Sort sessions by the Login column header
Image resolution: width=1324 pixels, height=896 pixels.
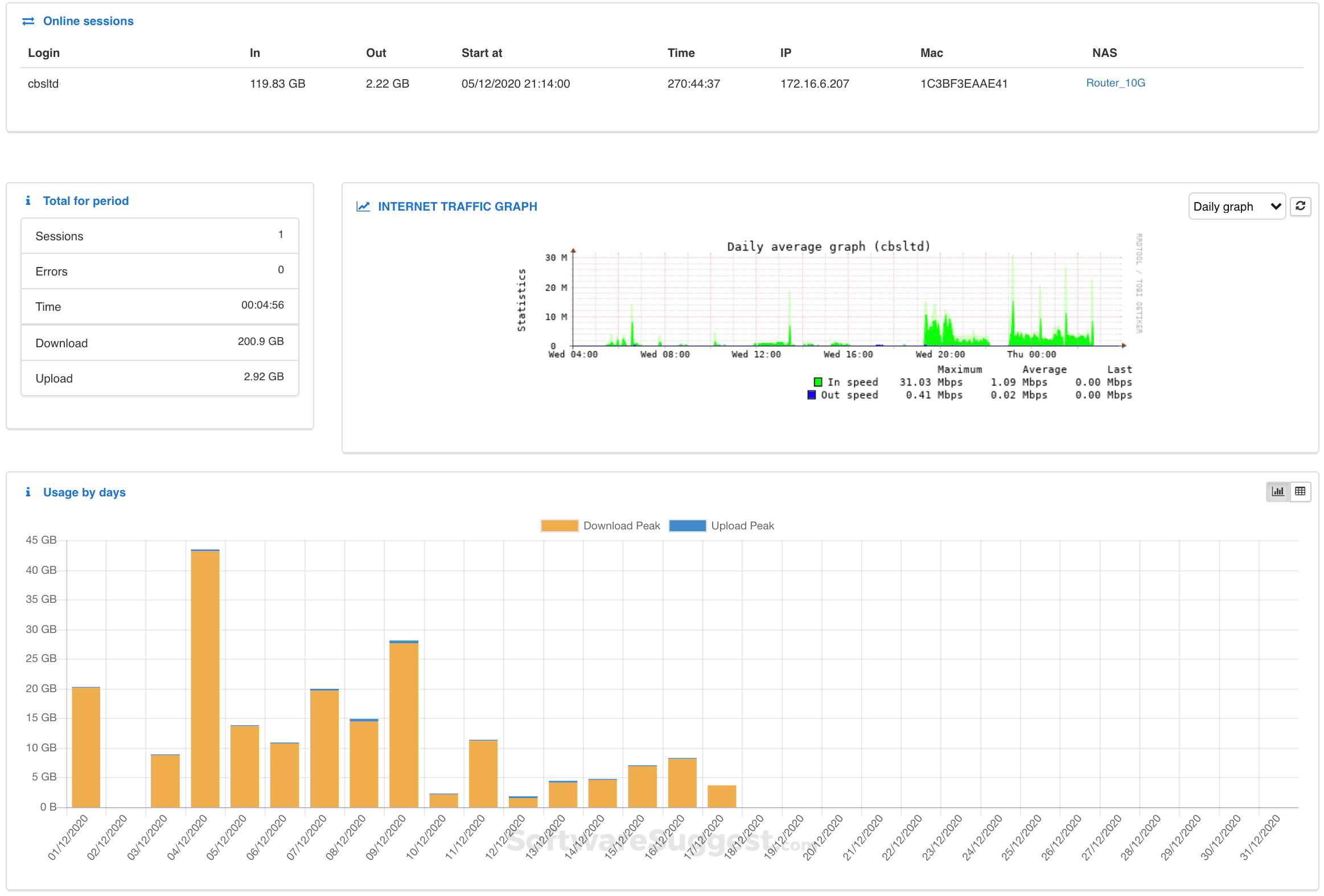(x=43, y=52)
